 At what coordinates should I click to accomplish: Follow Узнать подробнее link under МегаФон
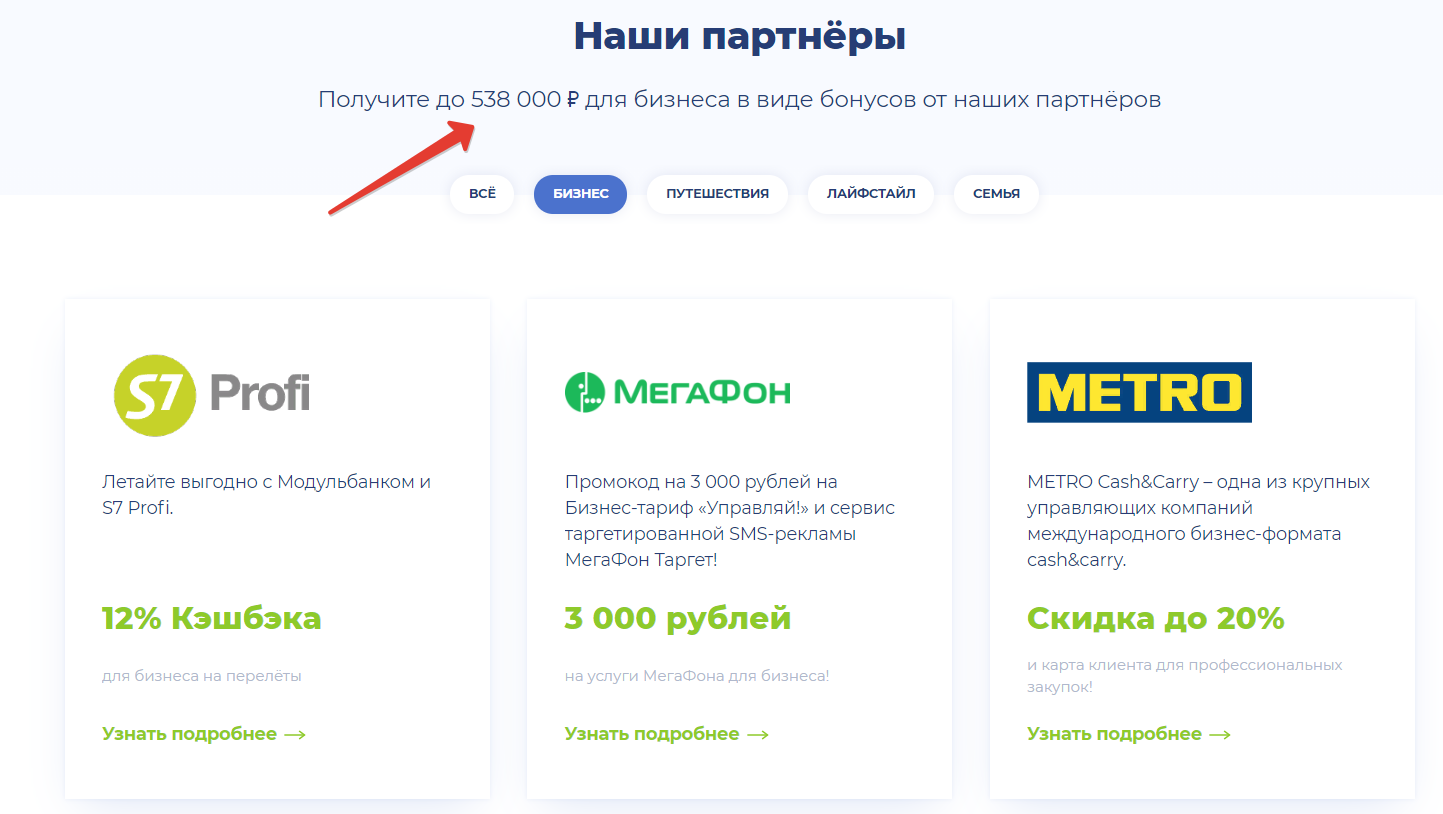652,734
